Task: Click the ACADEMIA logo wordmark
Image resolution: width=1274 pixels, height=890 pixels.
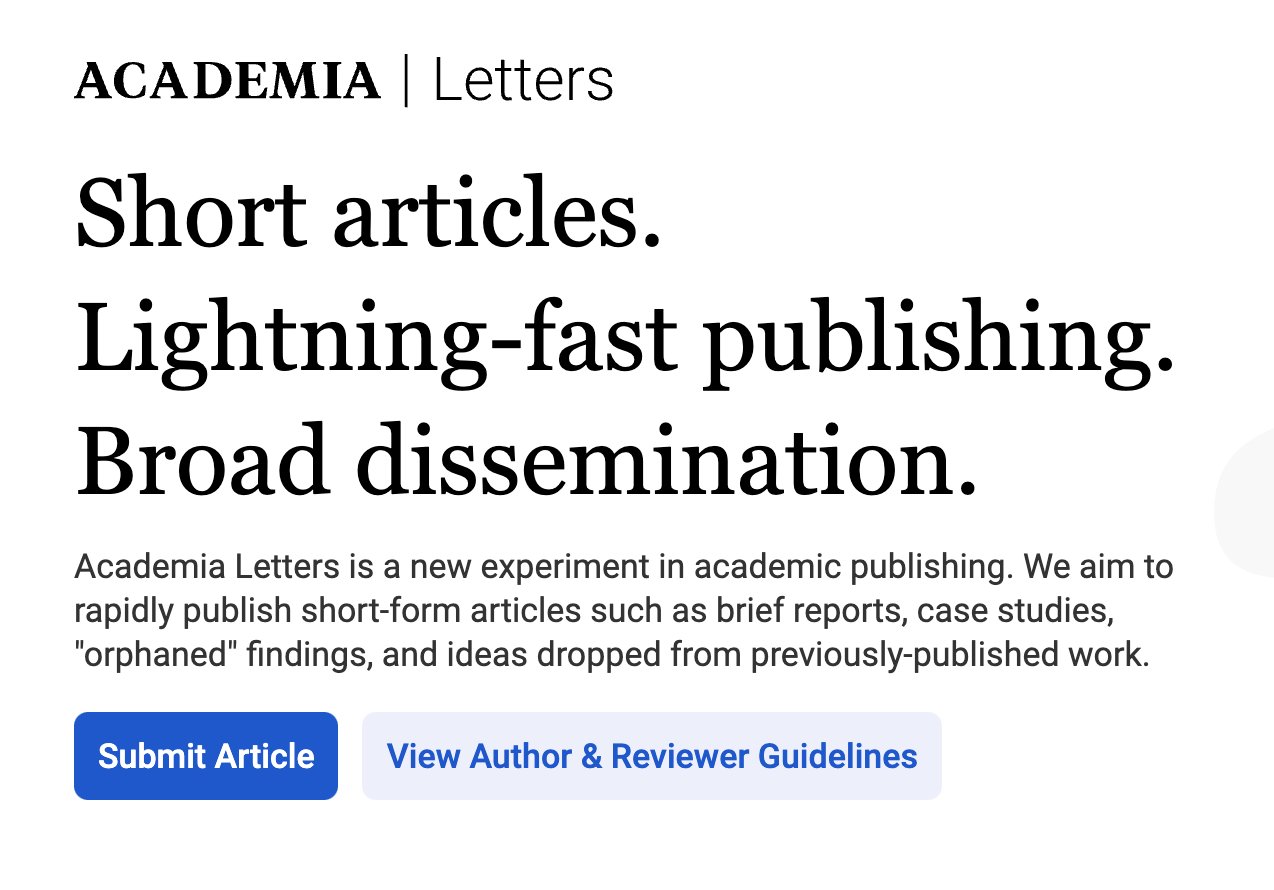Action: (x=228, y=81)
